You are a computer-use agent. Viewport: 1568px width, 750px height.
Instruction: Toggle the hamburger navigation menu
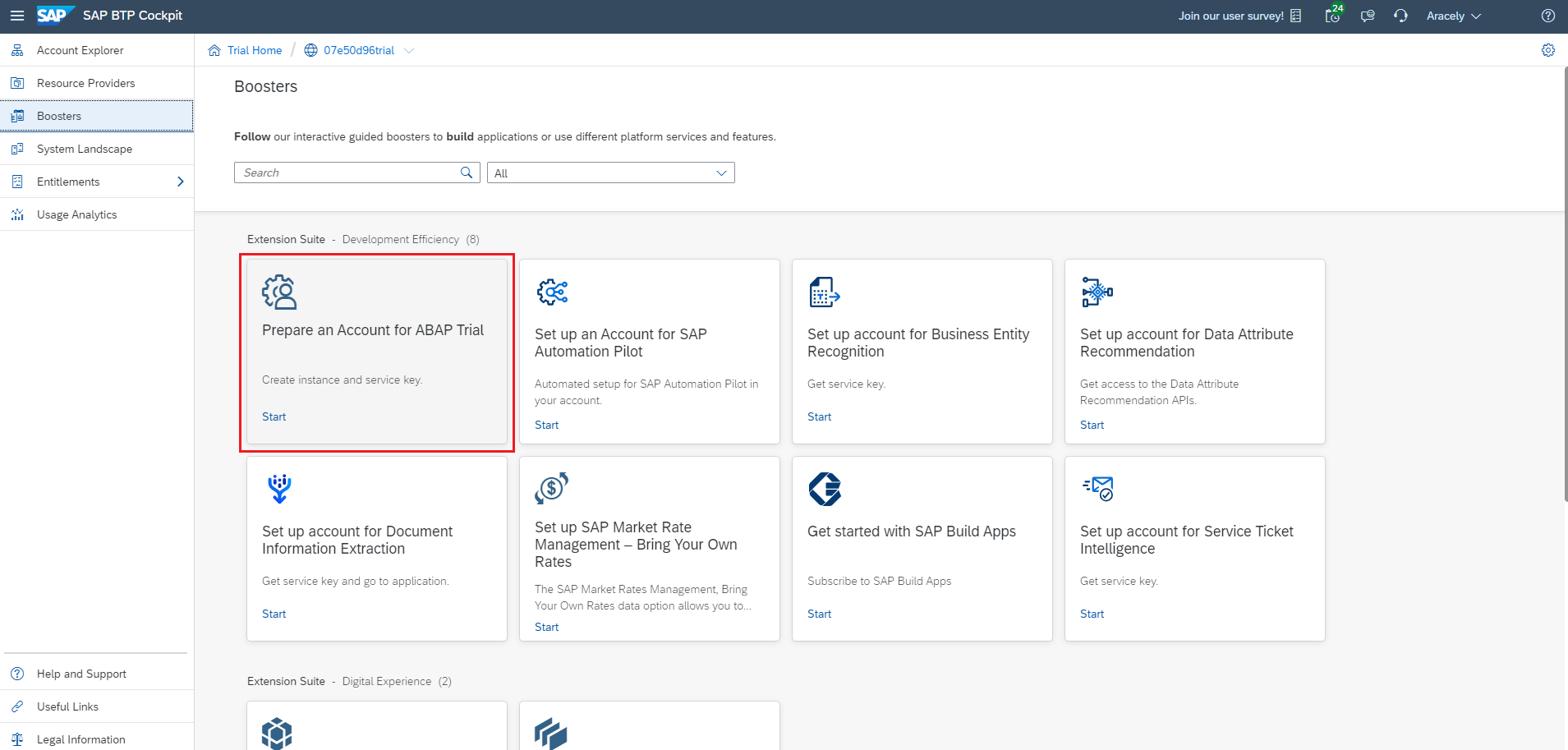tap(16, 16)
